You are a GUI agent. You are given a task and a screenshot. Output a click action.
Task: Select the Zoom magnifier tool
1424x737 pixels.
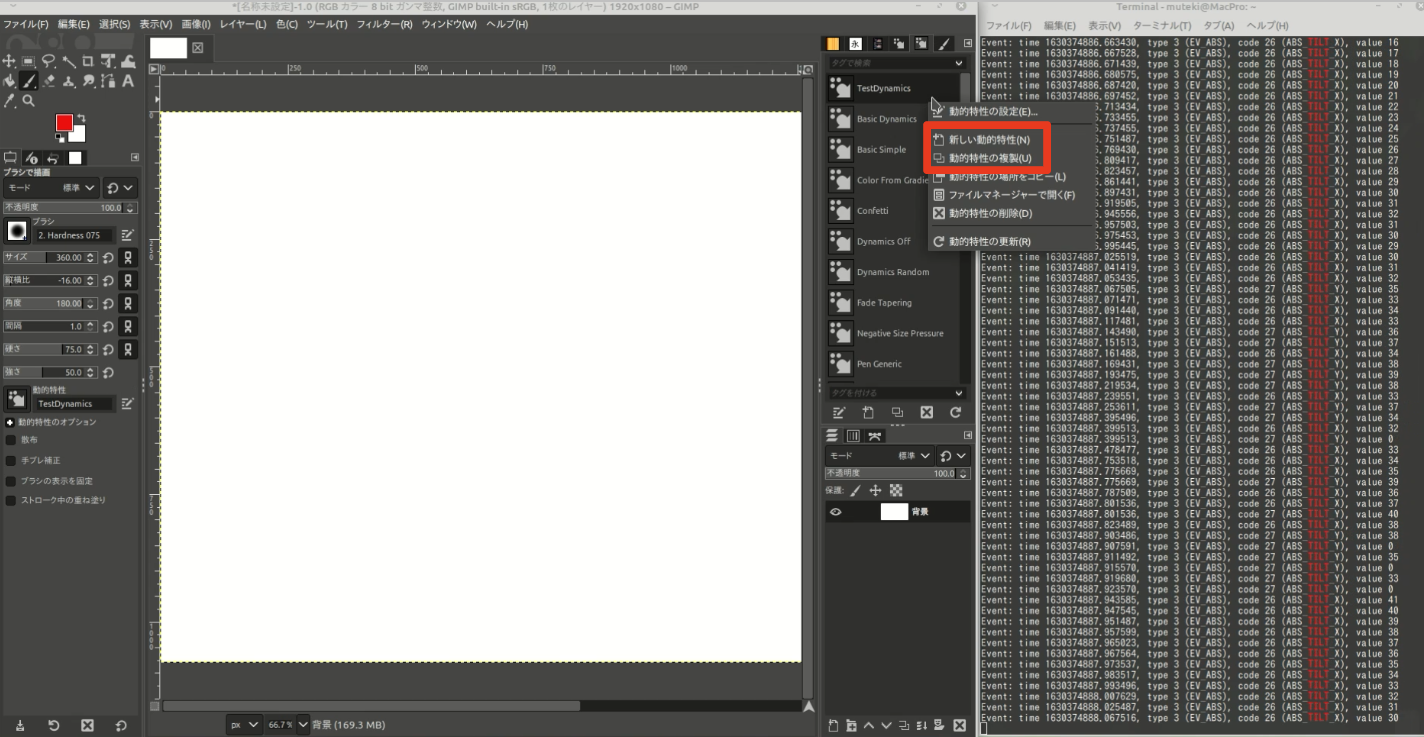[28, 101]
